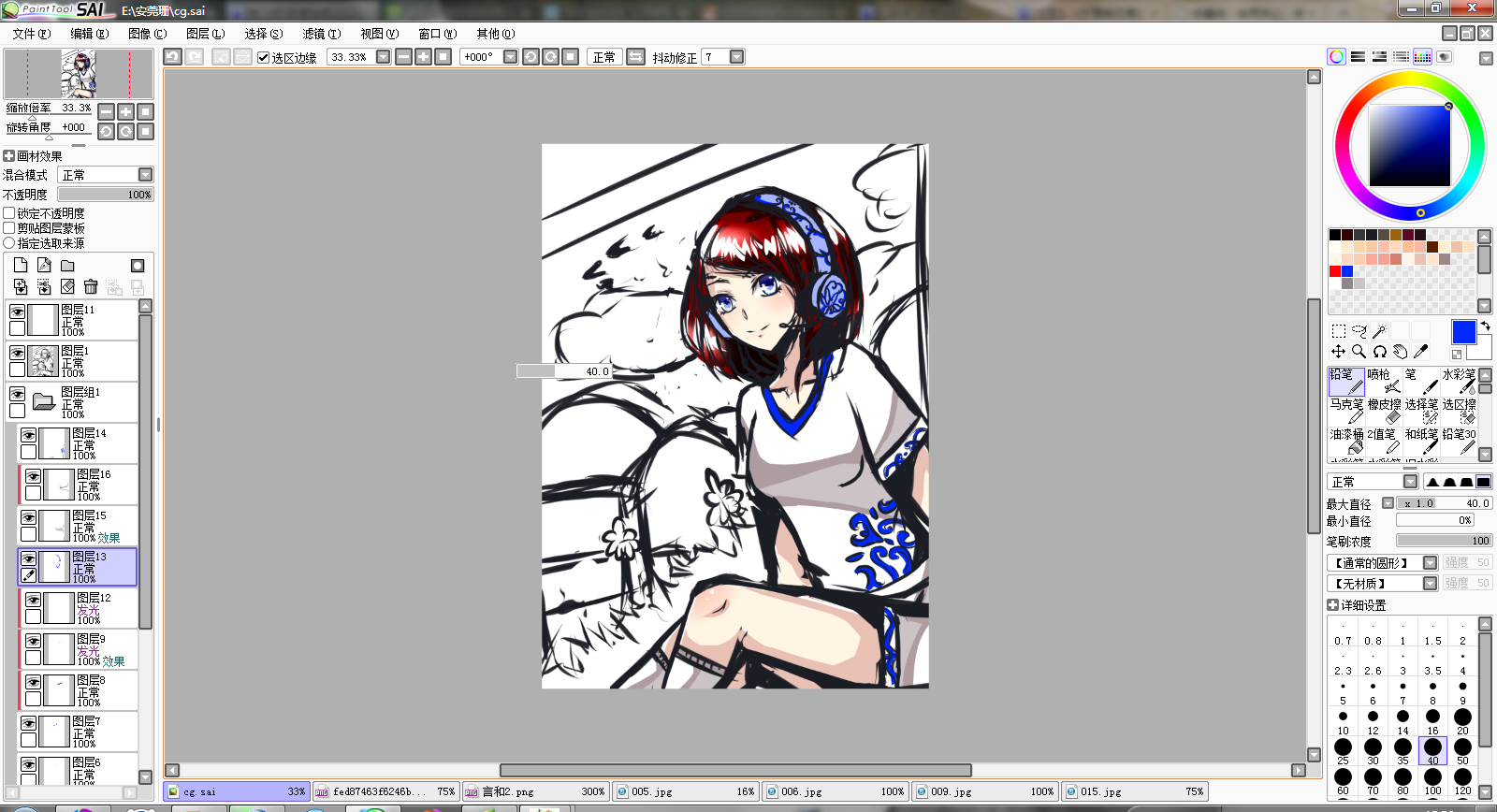Image resolution: width=1497 pixels, height=812 pixels.
Task: Hide 图层11 using its eye icon
Action: (17, 312)
